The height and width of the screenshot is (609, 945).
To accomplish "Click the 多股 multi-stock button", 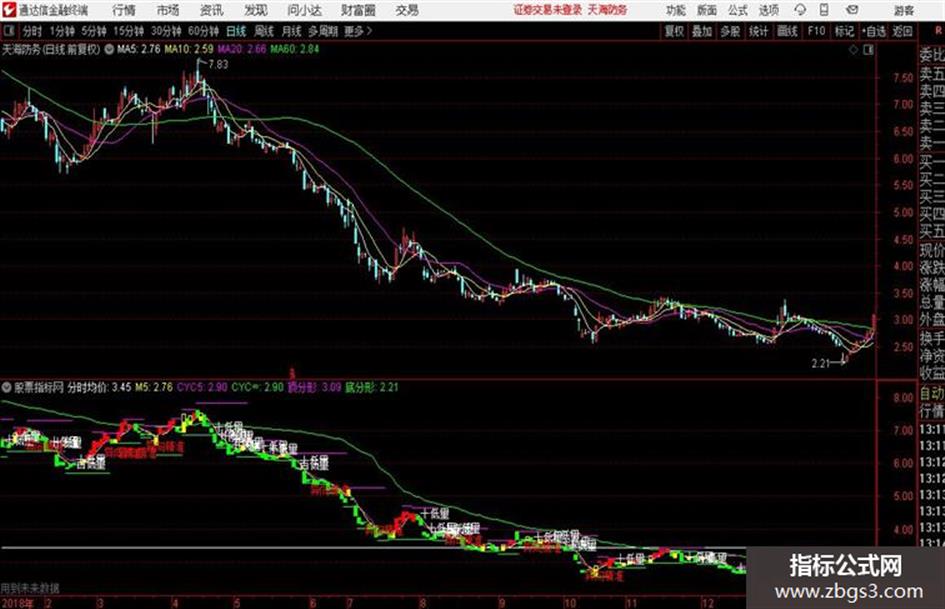I will pyautogui.click(x=730, y=31).
